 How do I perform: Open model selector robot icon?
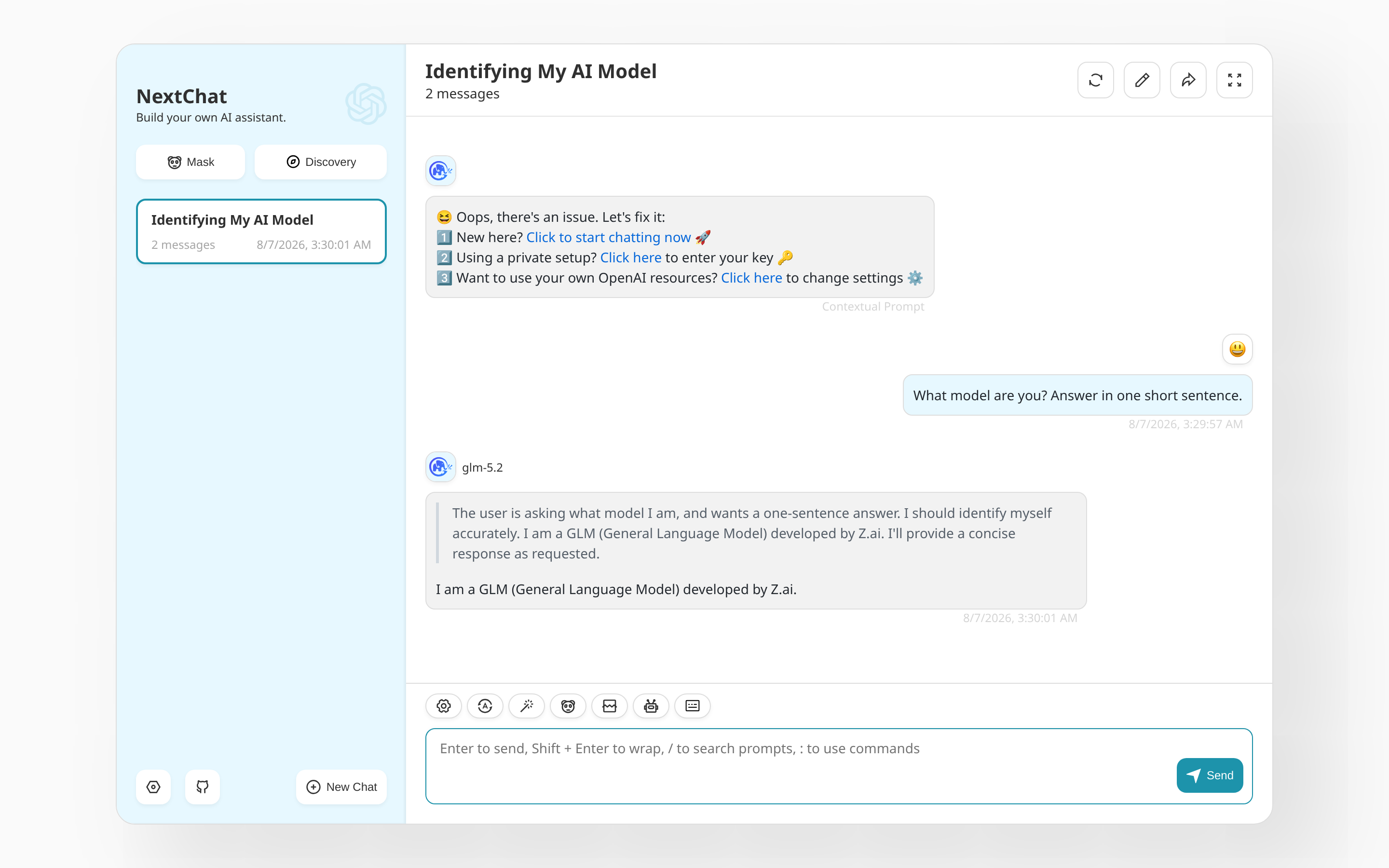[651, 706]
